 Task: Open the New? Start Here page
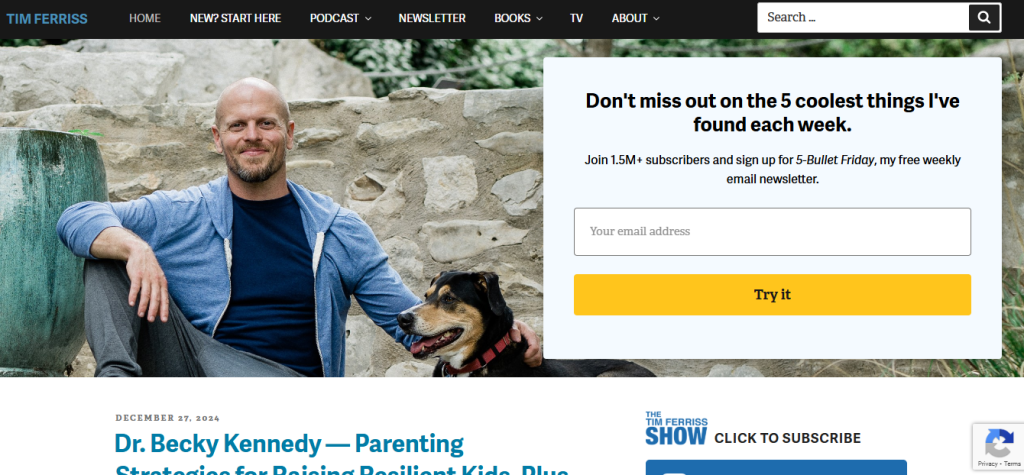click(x=235, y=18)
